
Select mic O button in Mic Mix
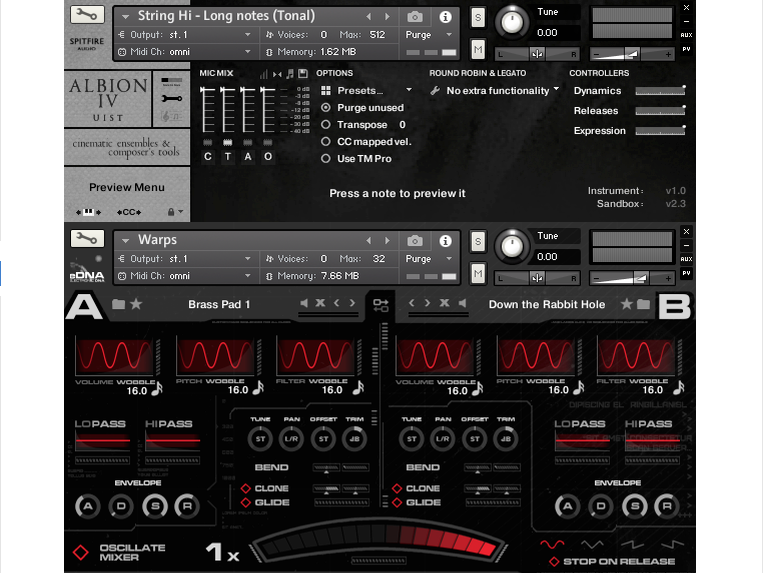click(x=268, y=157)
